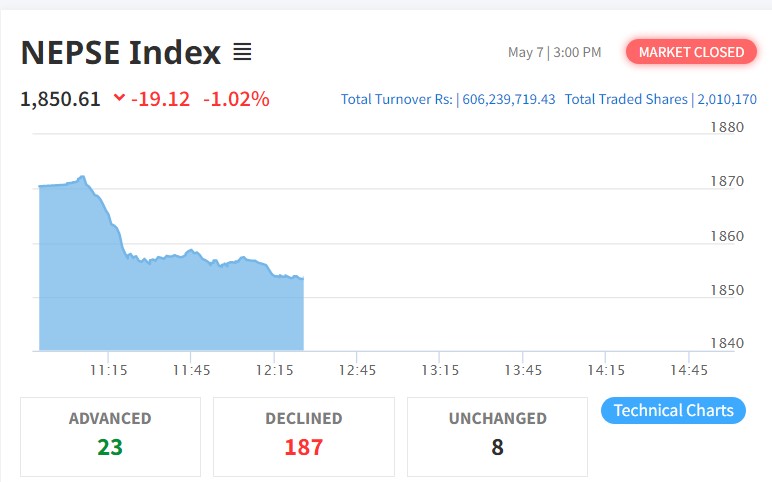Click the -1.02% percentage change
The image size is (772, 482).
[x=236, y=99]
